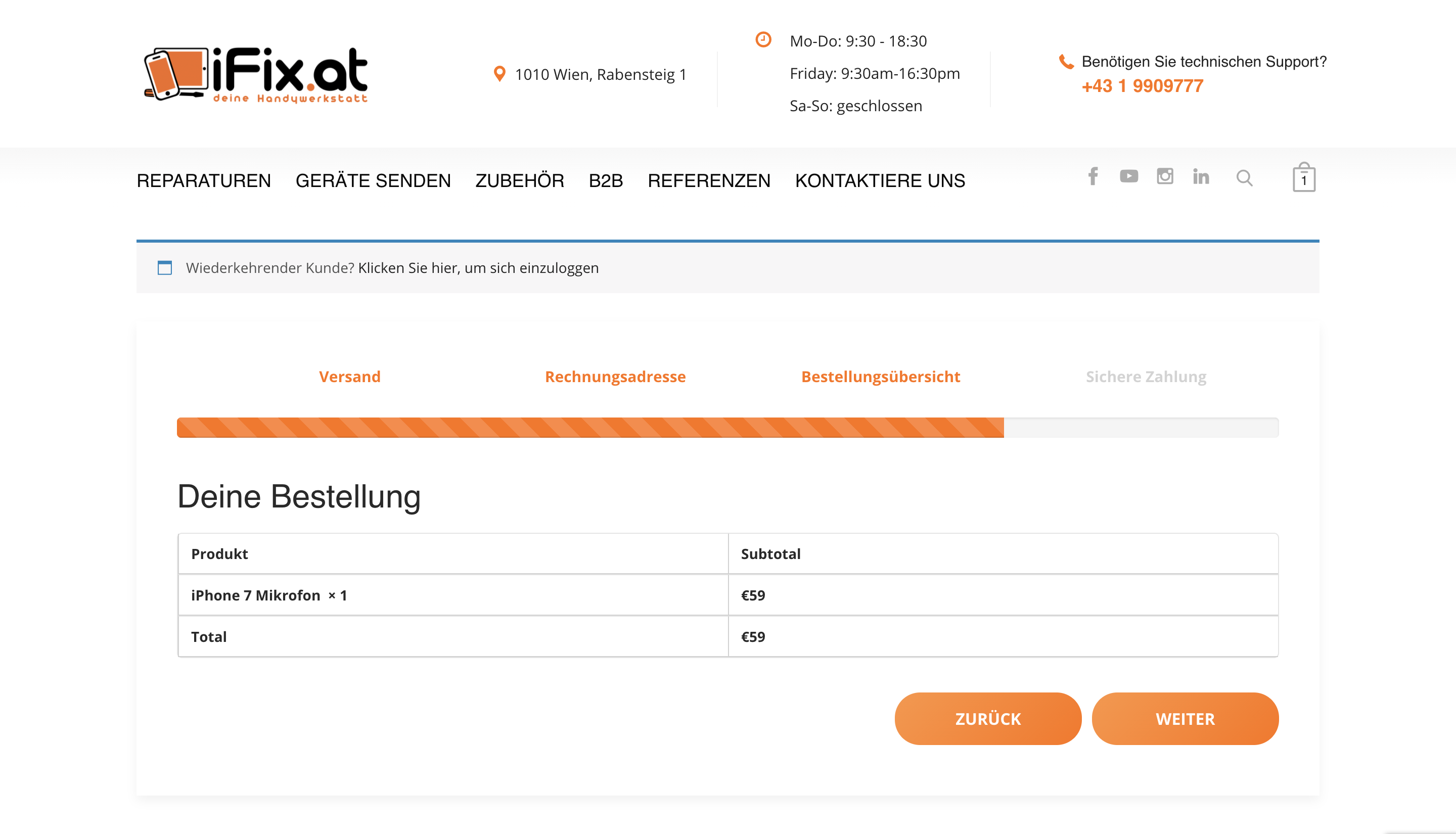Open the iFix.at logo homepage
This screenshot has height=834, width=1456.
coord(255,74)
